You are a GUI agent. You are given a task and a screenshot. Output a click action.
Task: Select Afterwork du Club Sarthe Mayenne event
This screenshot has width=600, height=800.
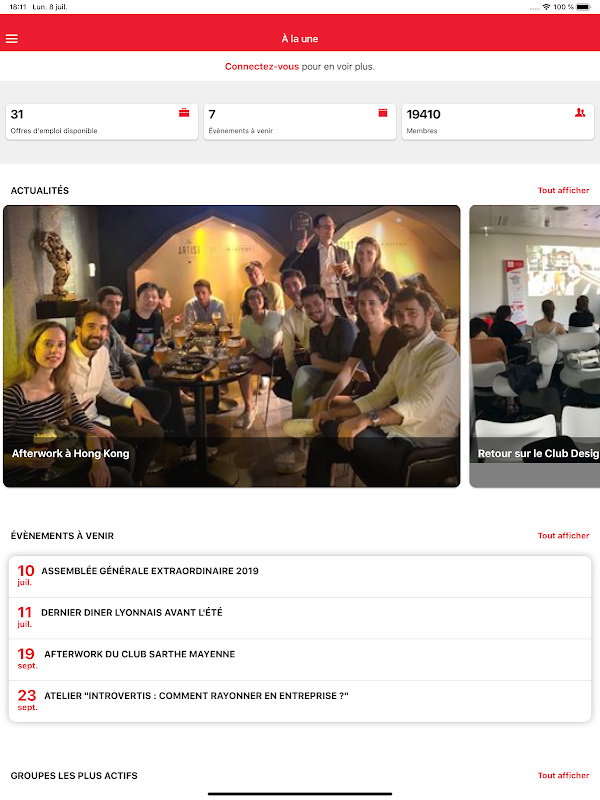300,660
